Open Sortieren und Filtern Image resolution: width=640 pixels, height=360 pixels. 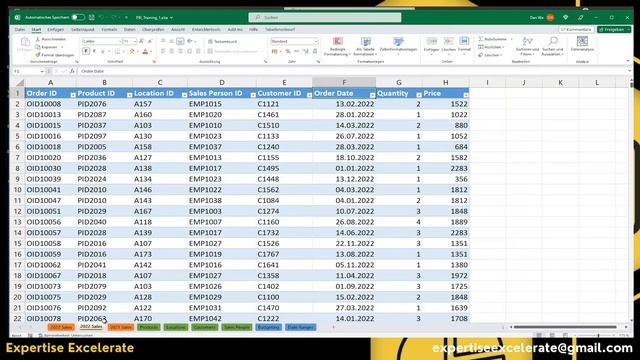(x=527, y=46)
